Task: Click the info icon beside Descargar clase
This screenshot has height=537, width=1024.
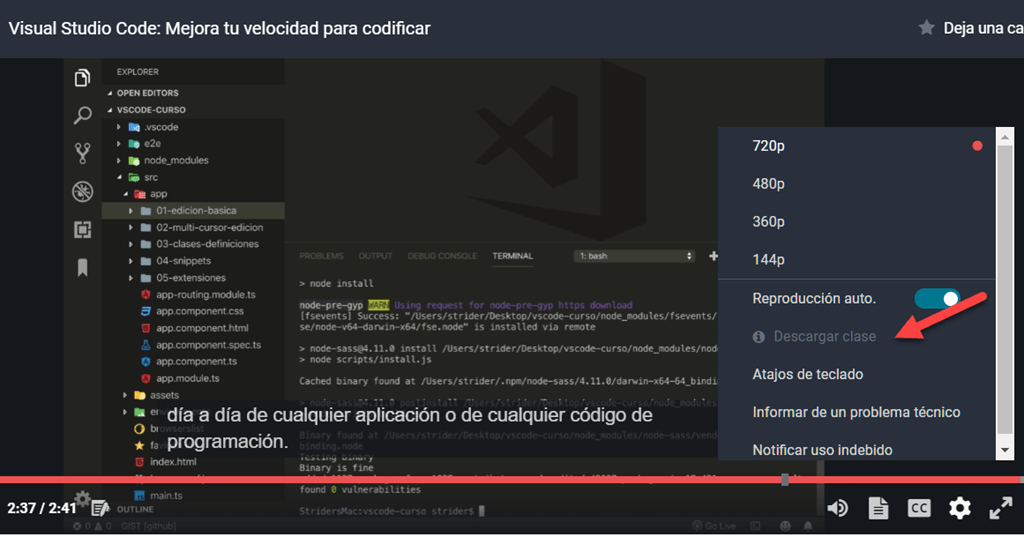Action: coord(758,336)
